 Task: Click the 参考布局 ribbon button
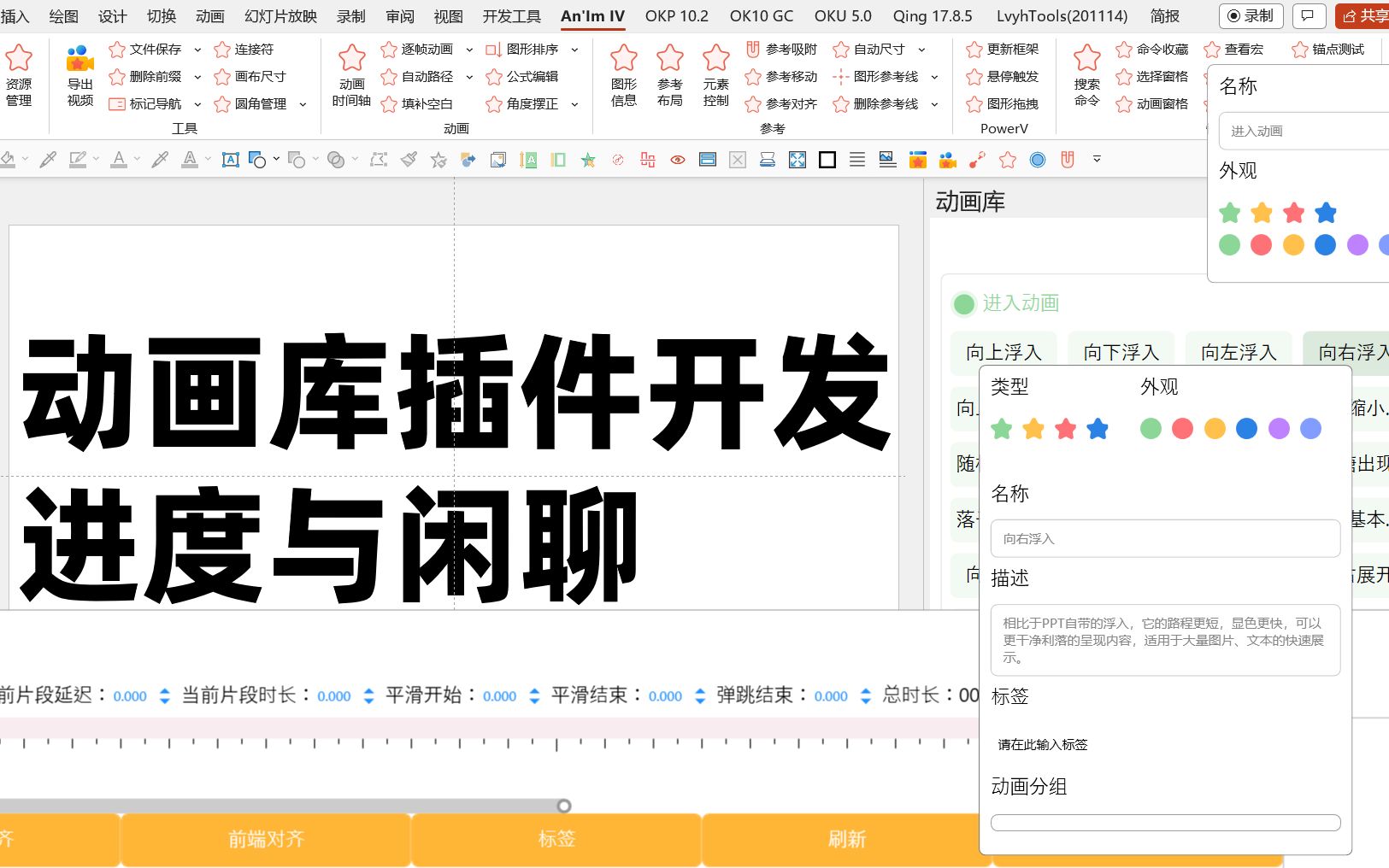coord(670,75)
